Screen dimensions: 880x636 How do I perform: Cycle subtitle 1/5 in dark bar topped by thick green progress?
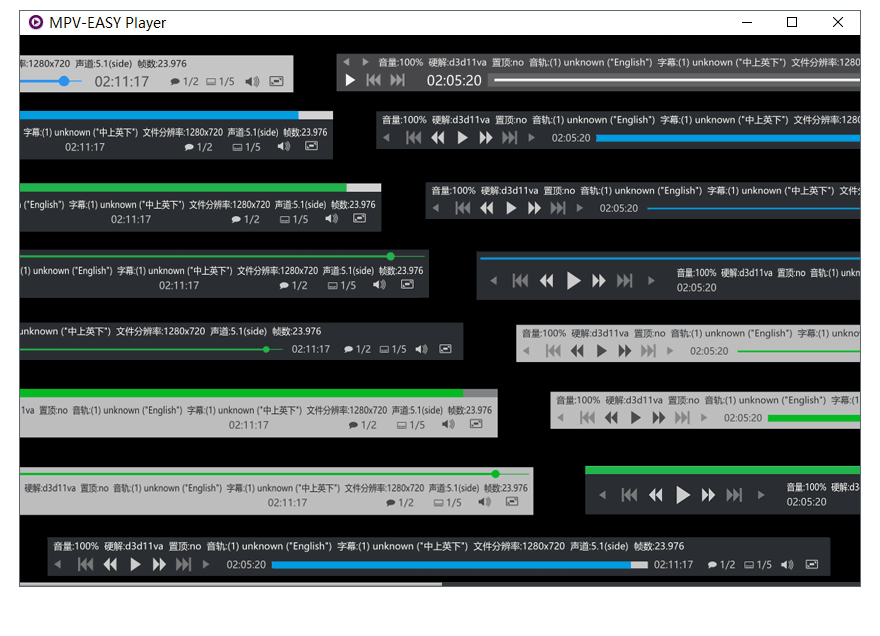click(x=294, y=219)
